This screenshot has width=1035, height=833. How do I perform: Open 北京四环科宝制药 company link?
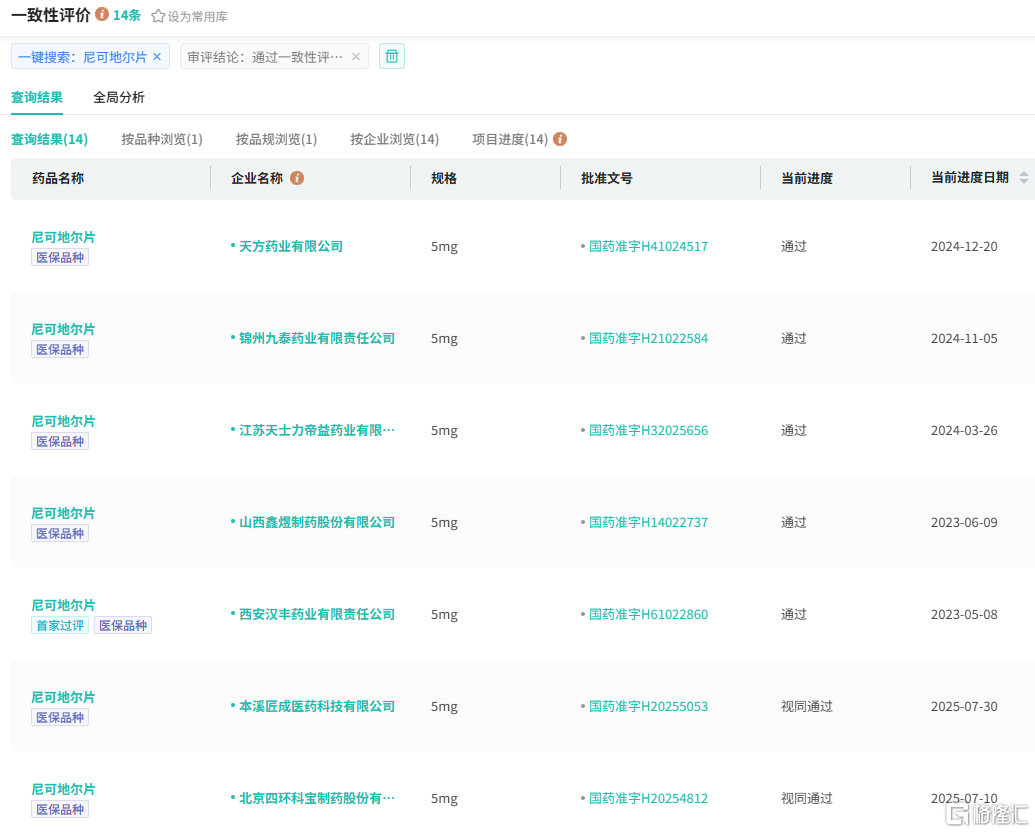coord(317,798)
